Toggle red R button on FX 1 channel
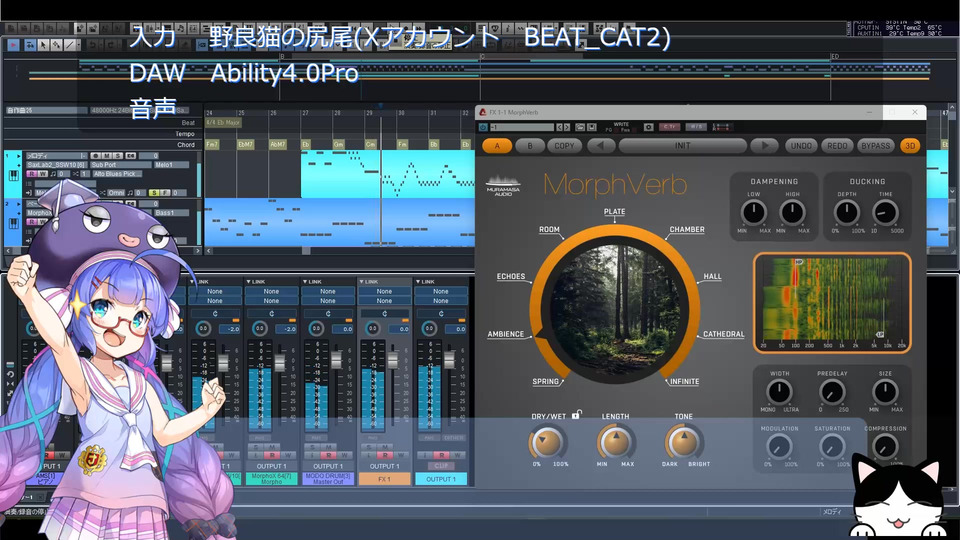The height and width of the screenshot is (540, 960). pos(384,456)
